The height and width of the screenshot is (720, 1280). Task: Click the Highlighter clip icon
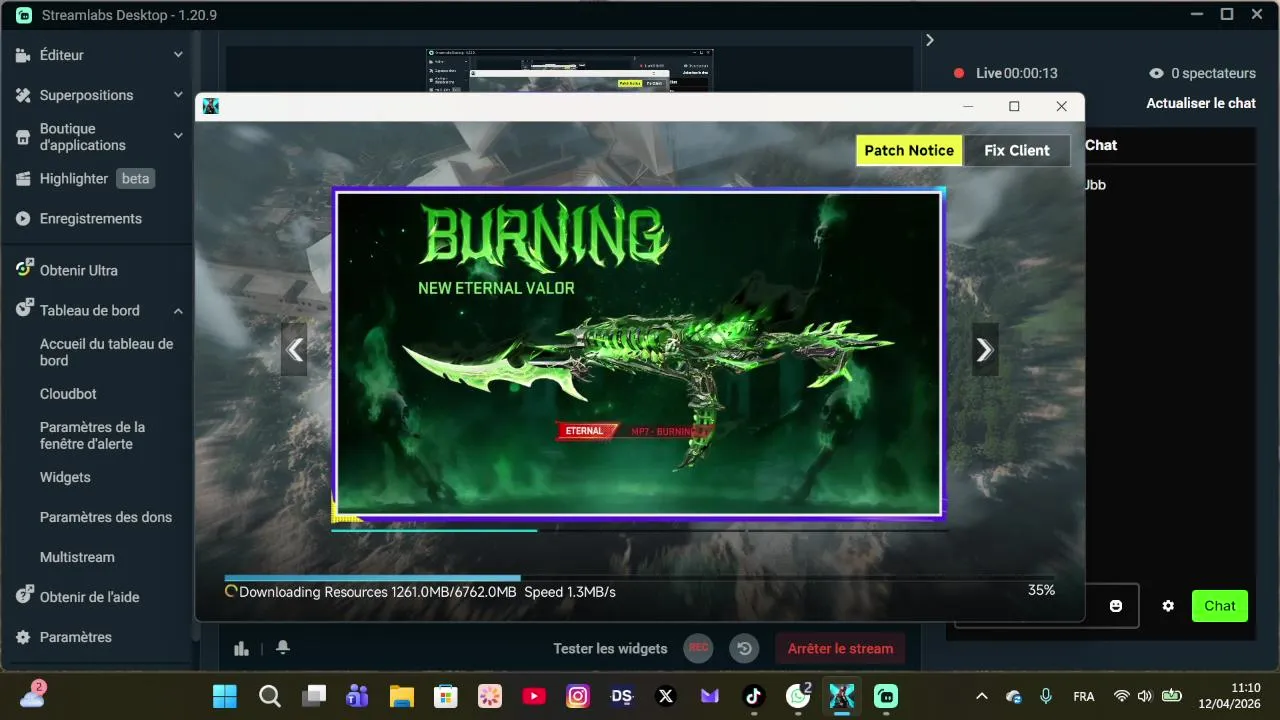(24, 179)
